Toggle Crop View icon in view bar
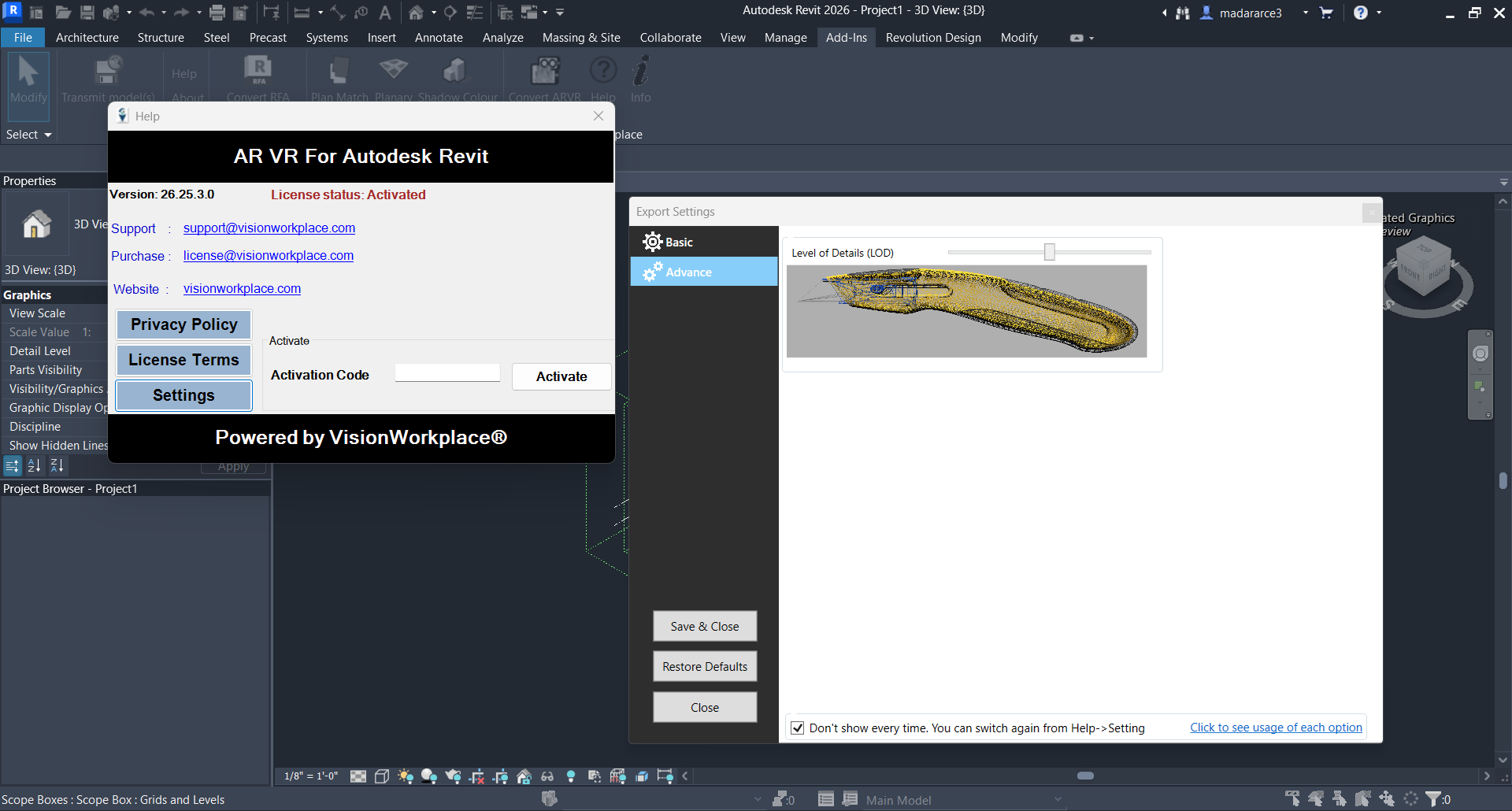Viewport: 1512px width, 811px height. coord(476,776)
